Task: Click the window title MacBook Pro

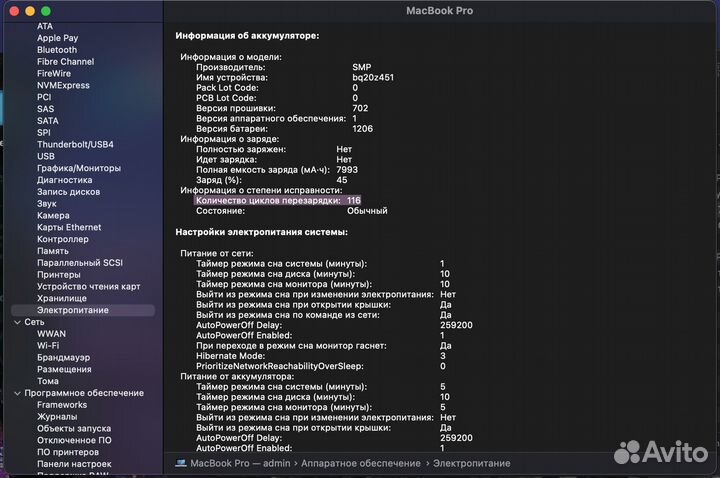Action: 439,11
